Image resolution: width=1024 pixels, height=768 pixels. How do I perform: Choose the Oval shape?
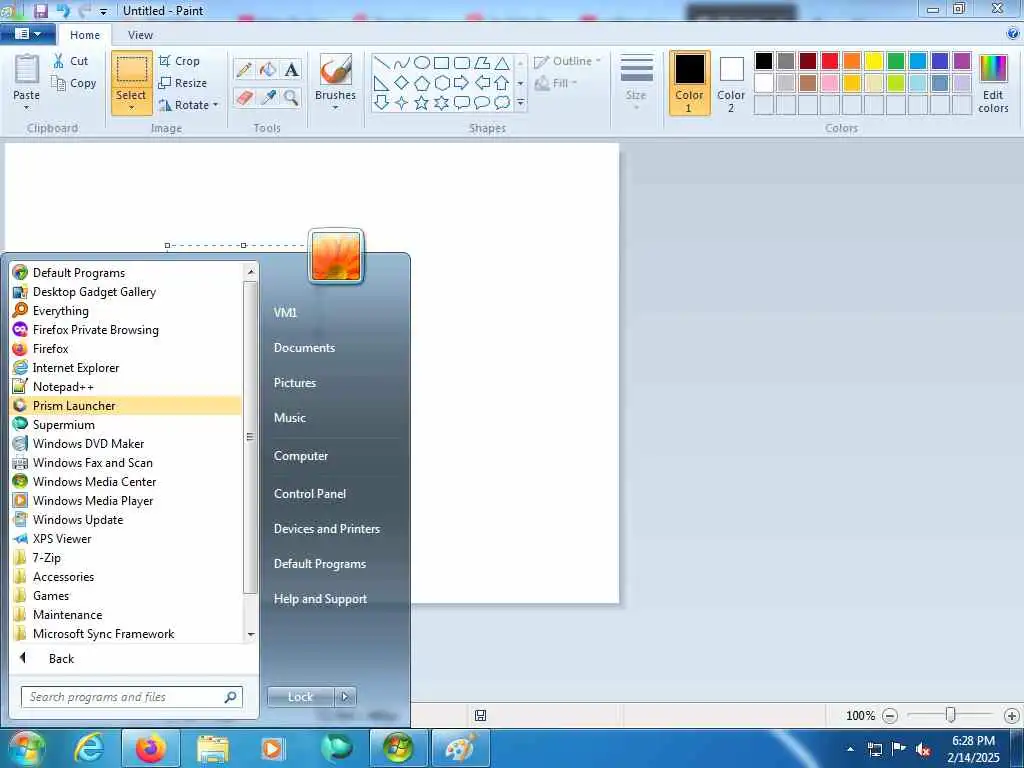[422, 63]
